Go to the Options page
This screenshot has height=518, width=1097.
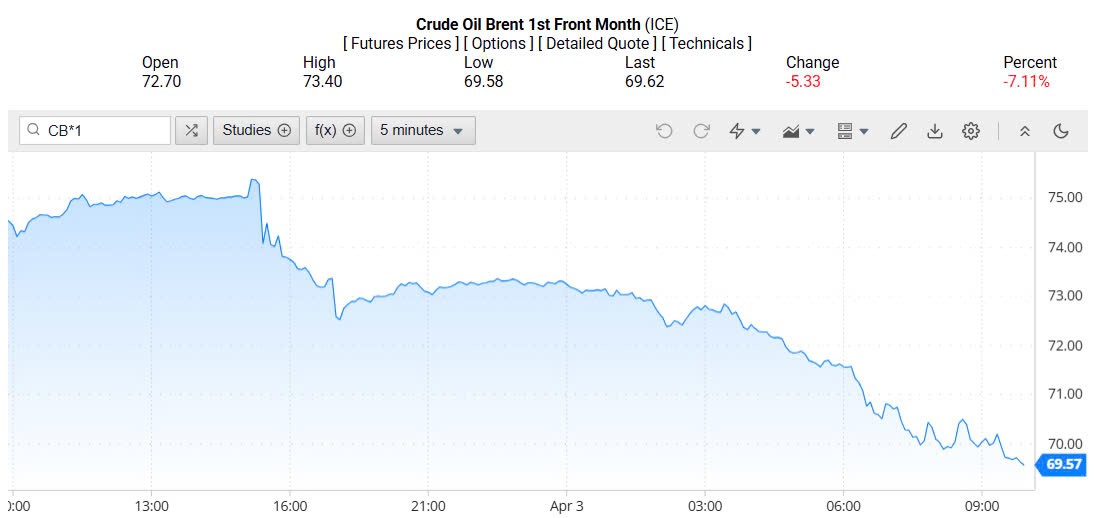click(498, 43)
